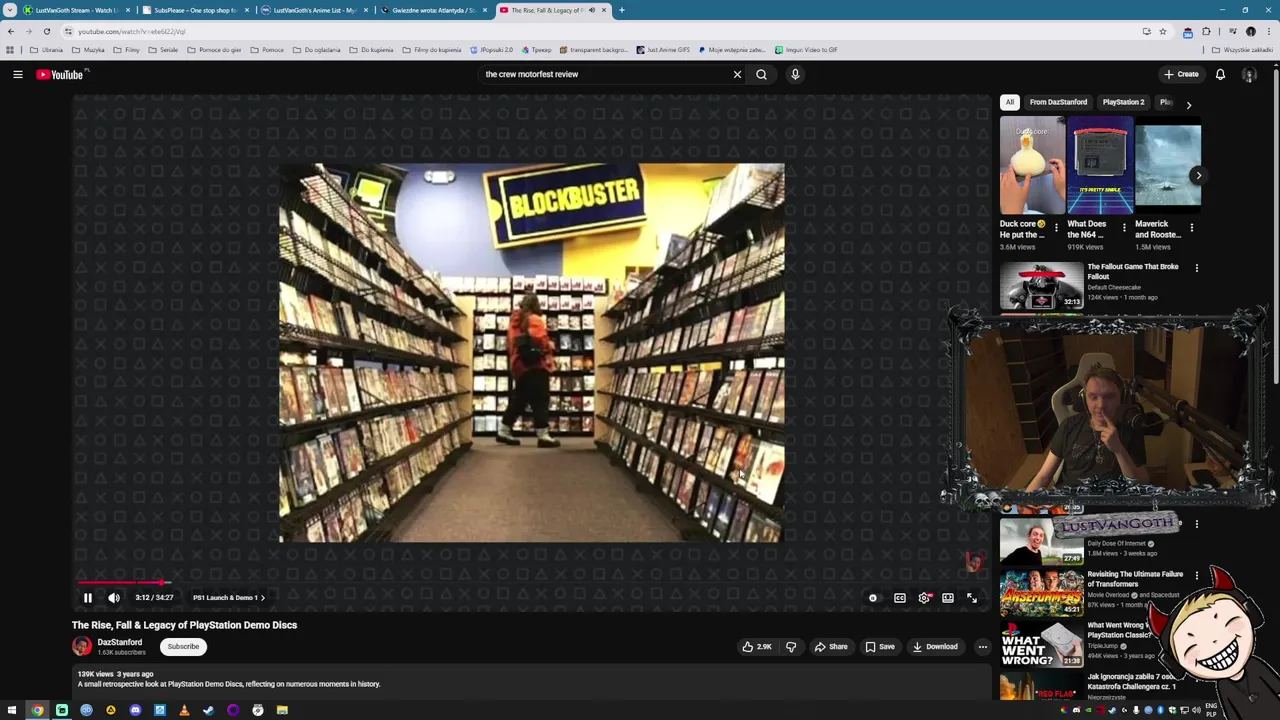Expand the PS1 Launch & Demo 1 chapter
The height and width of the screenshot is (720, 1280).
point(229,598)
